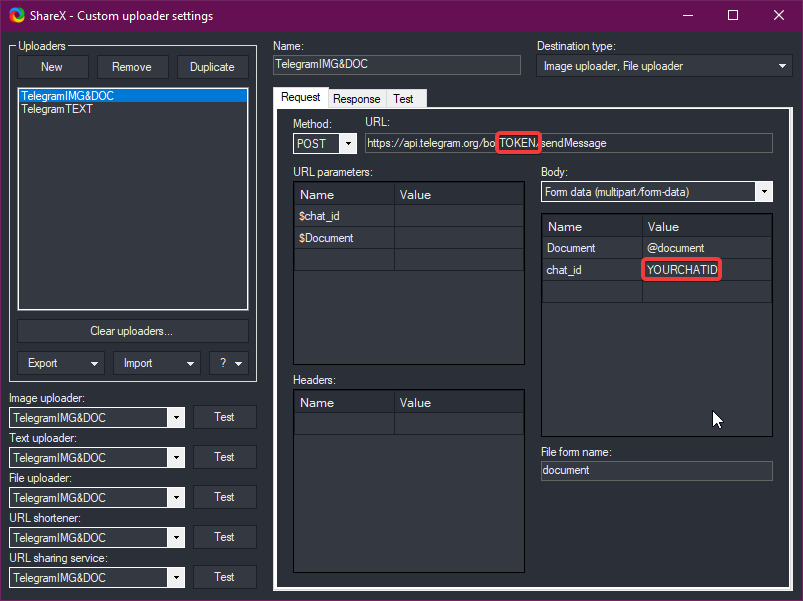This screenshot has height=601, width=803.
Task: Click the empty Headers name cell
Action: (344, 424)
